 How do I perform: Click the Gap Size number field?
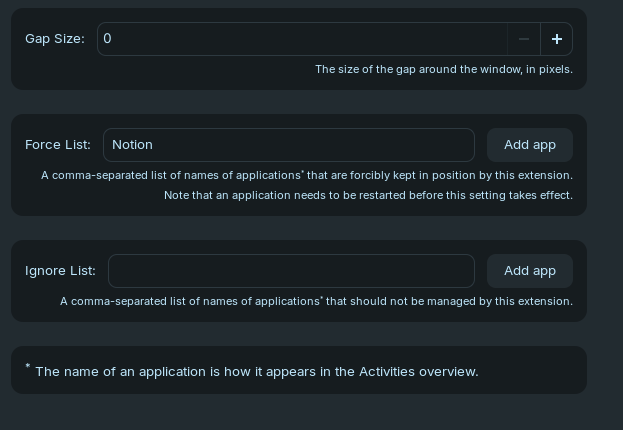coord(300,39)
